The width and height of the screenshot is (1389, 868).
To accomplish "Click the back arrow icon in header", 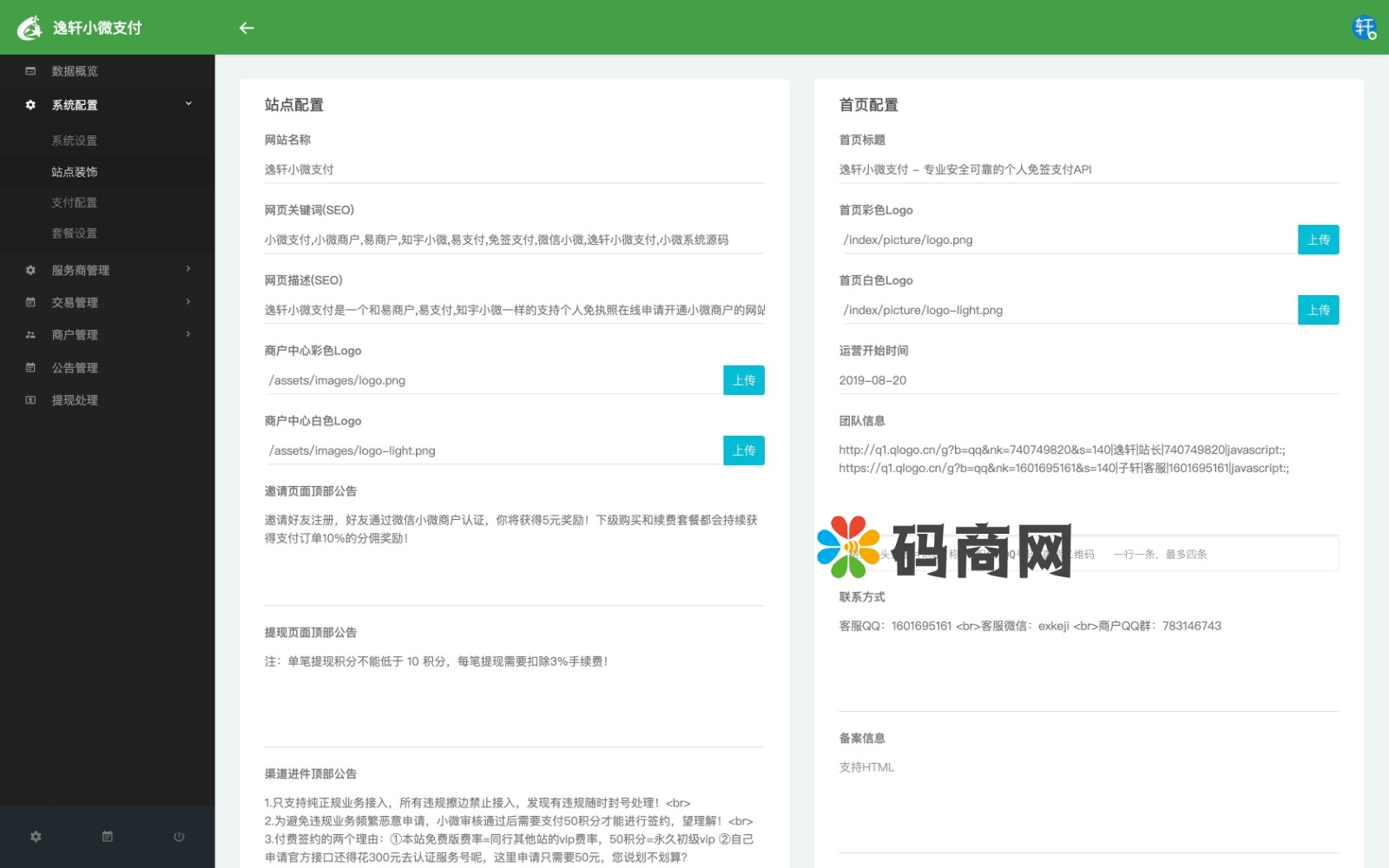I will 247,28.
